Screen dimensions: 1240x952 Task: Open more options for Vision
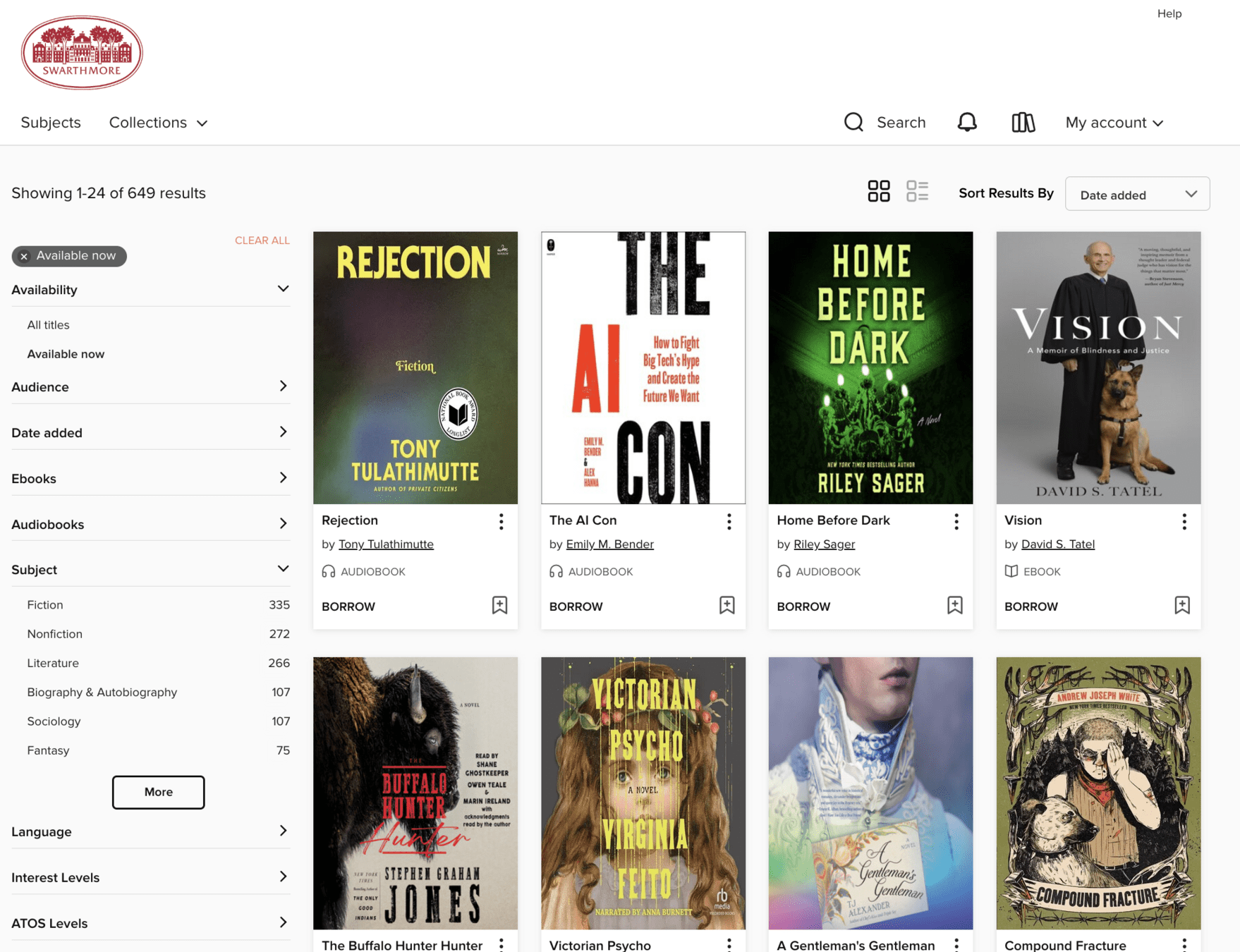point(1184,521)
